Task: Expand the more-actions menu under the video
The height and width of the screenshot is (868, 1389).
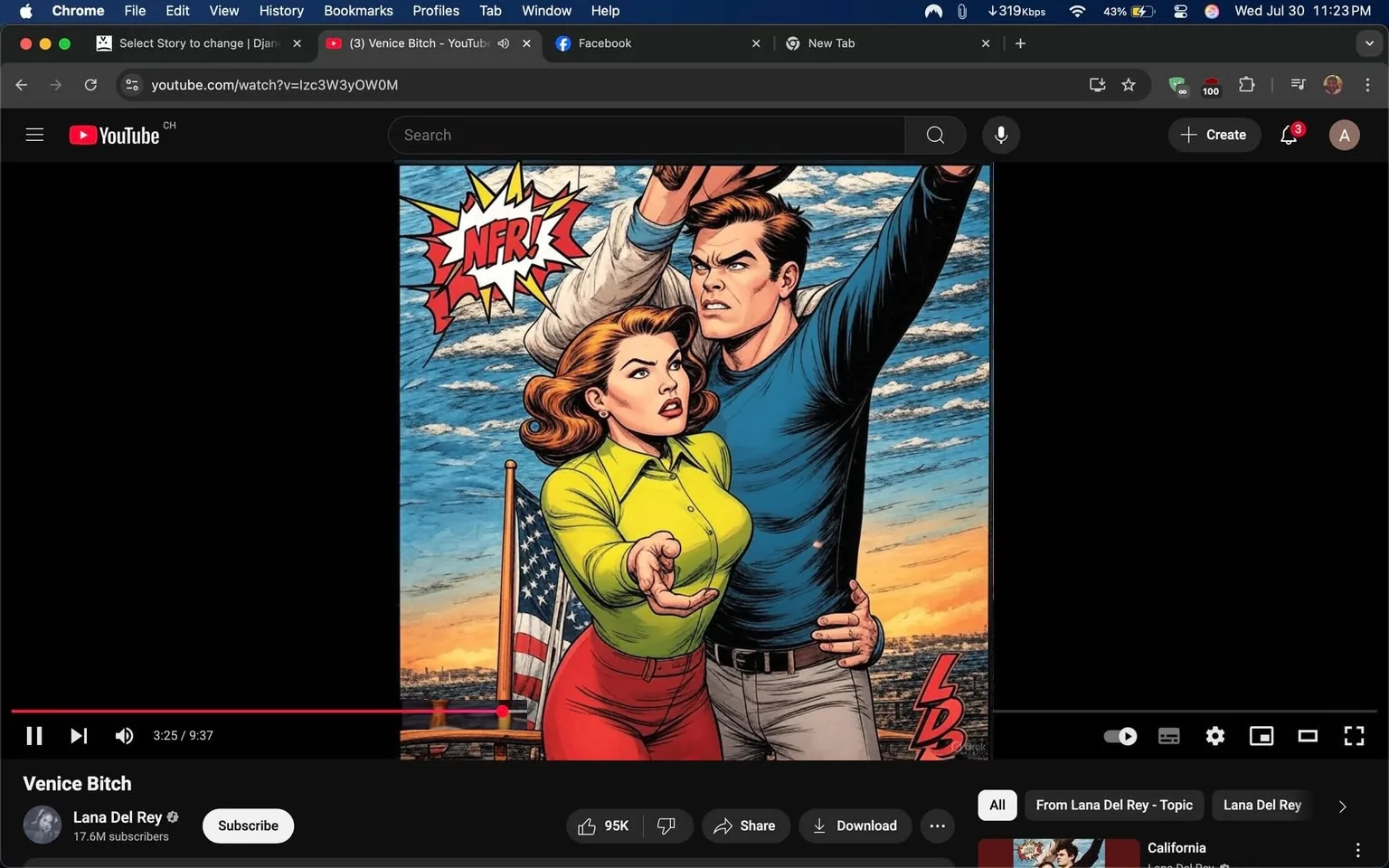Action: pyautogui.click(x=937, y=826)
